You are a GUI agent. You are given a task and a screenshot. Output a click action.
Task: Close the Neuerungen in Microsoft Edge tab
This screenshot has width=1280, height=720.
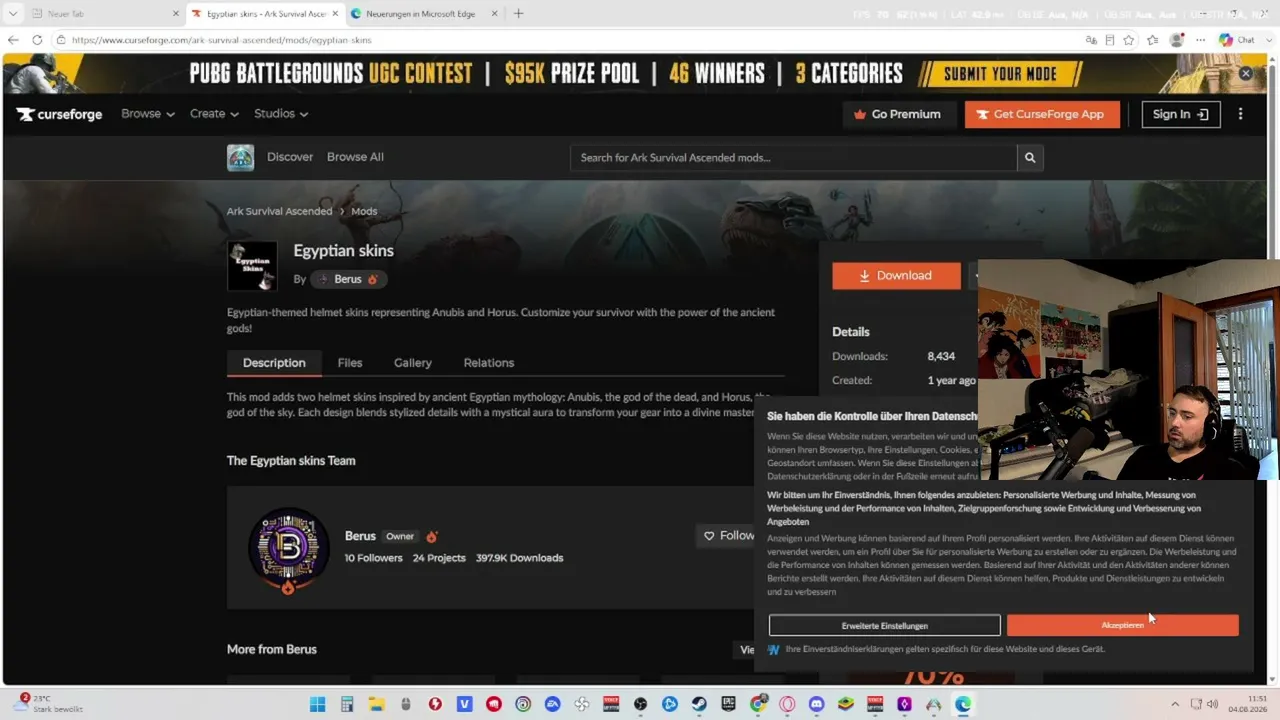pos(493,14)
